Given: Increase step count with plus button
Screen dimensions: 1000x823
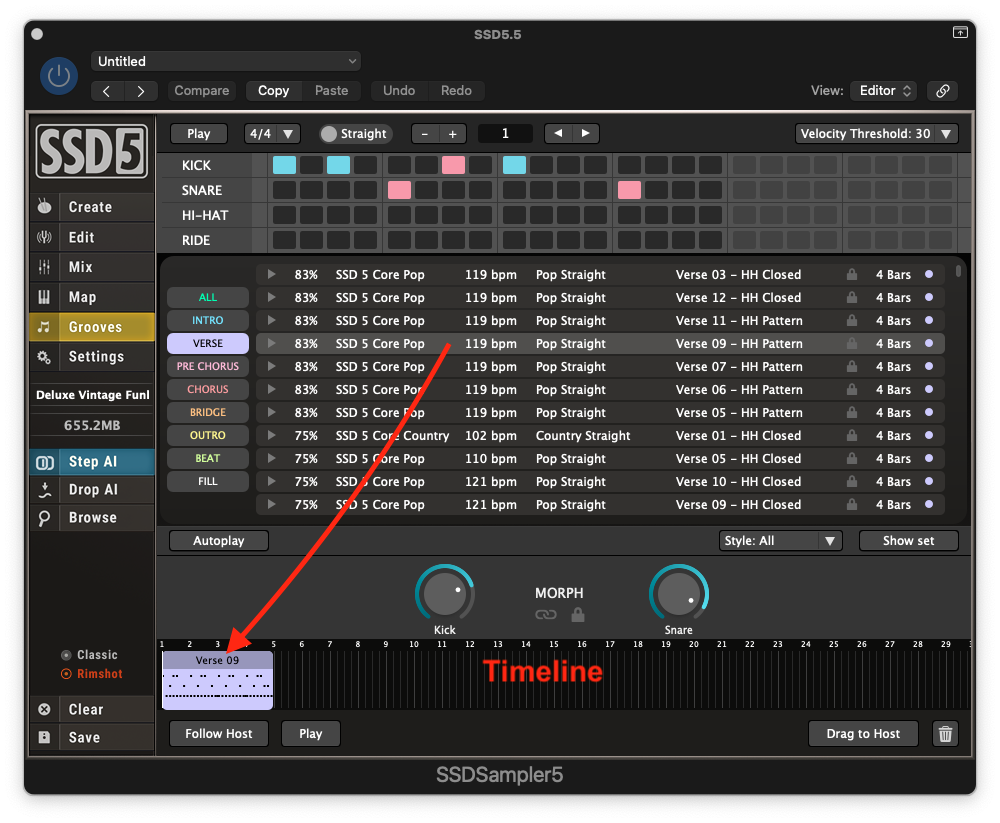Looking at the screenshot, I should 453,134.
